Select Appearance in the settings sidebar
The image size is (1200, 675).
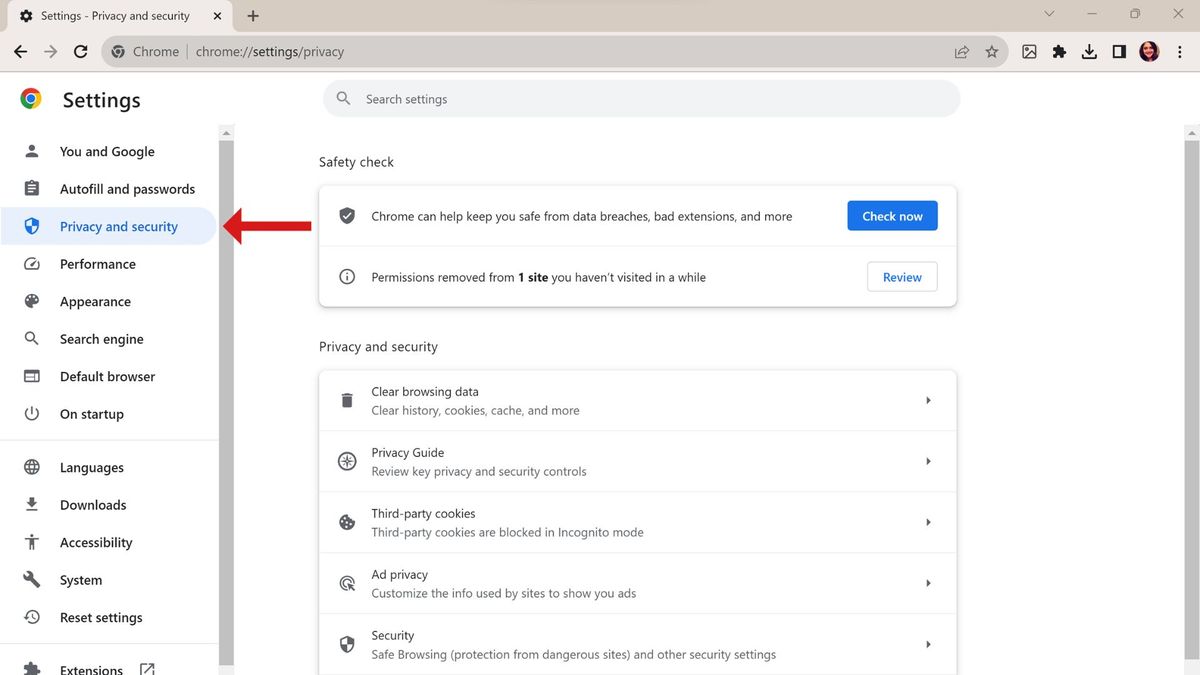(x=95, y=301)
